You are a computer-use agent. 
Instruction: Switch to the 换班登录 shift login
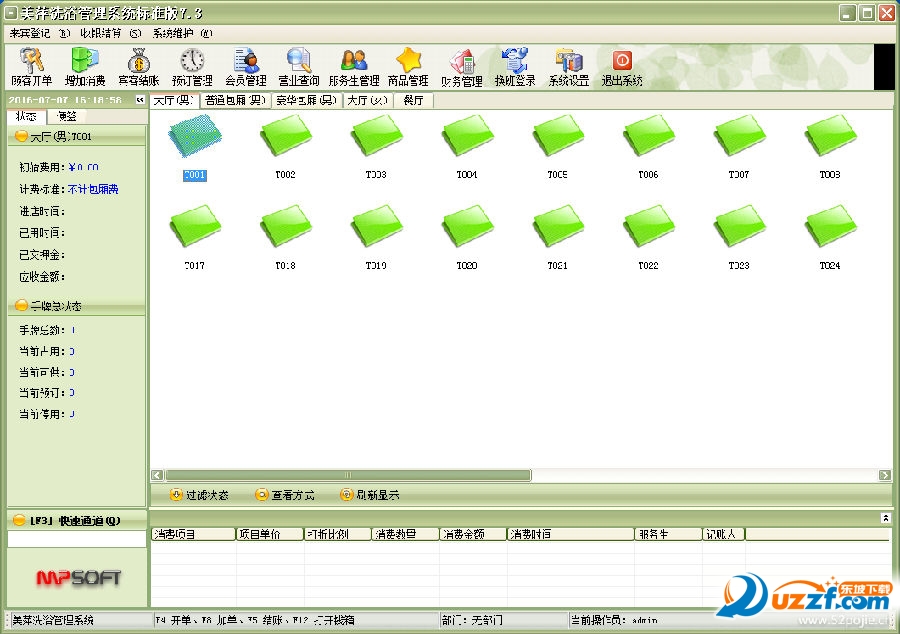point(515,66)
